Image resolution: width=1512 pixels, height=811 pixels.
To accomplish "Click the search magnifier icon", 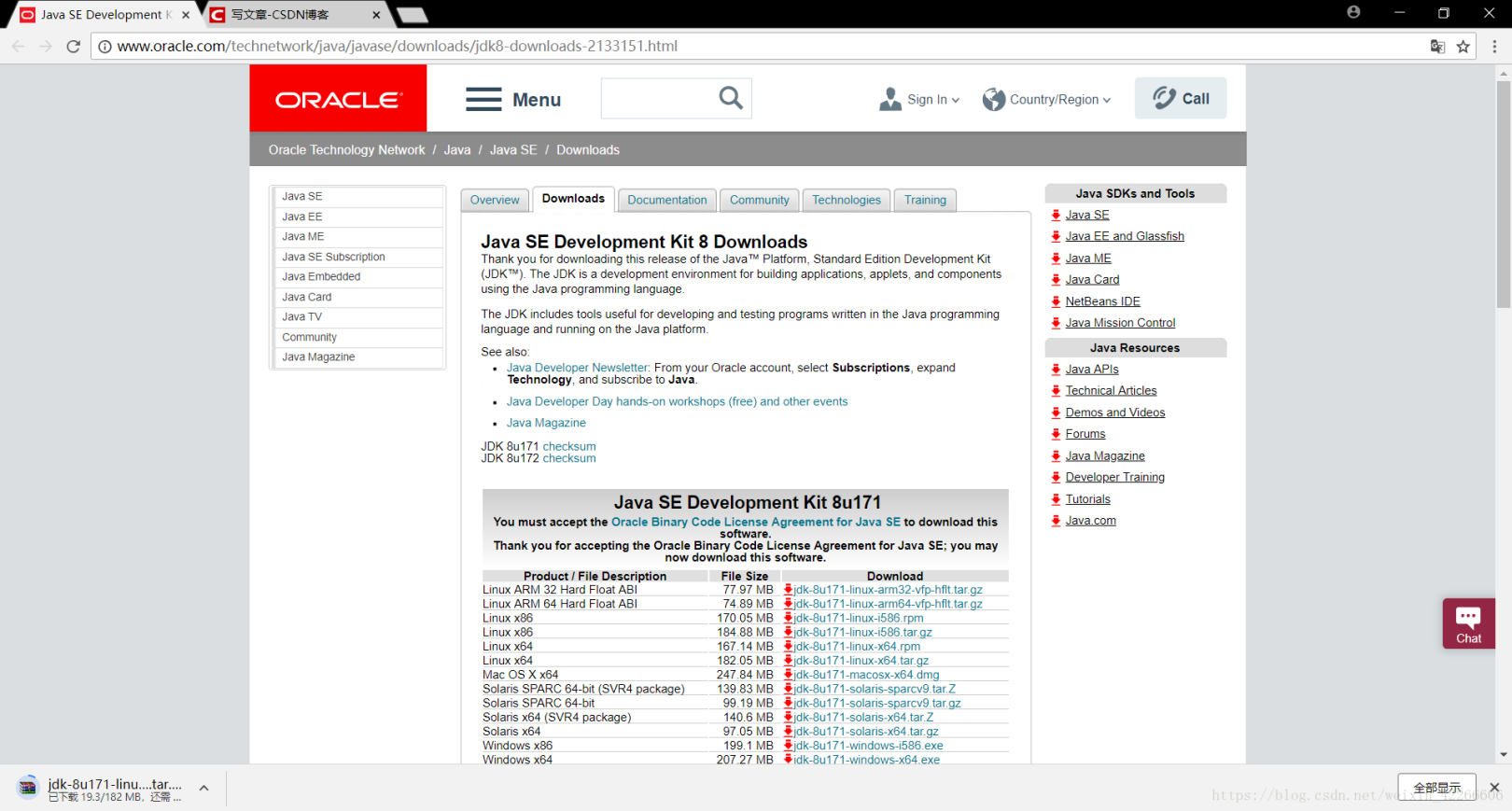I will coord(731,98).
